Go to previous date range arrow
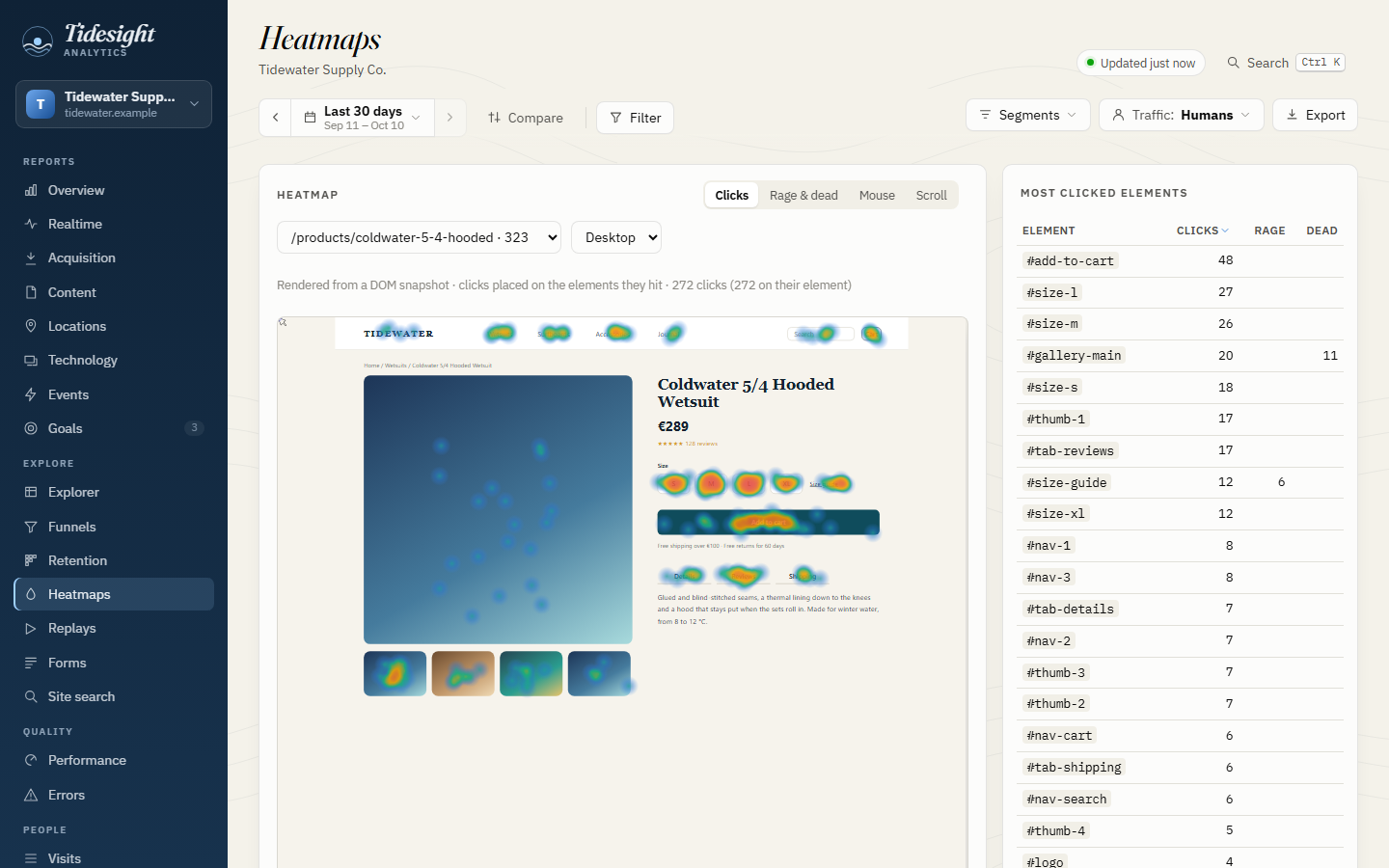The width and height of the screenshot is (1389, 868). click(x=275, y=118)
